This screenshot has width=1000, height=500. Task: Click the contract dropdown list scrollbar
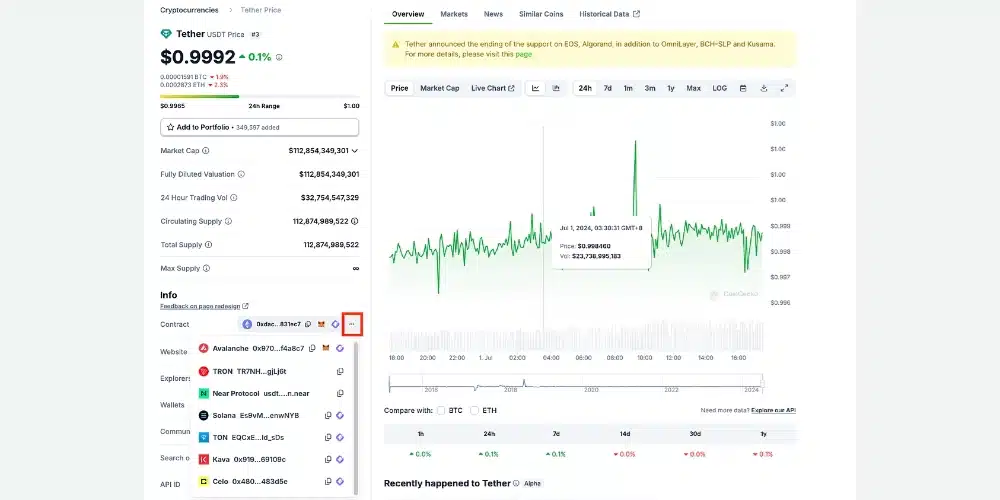[x=356, y=418]
